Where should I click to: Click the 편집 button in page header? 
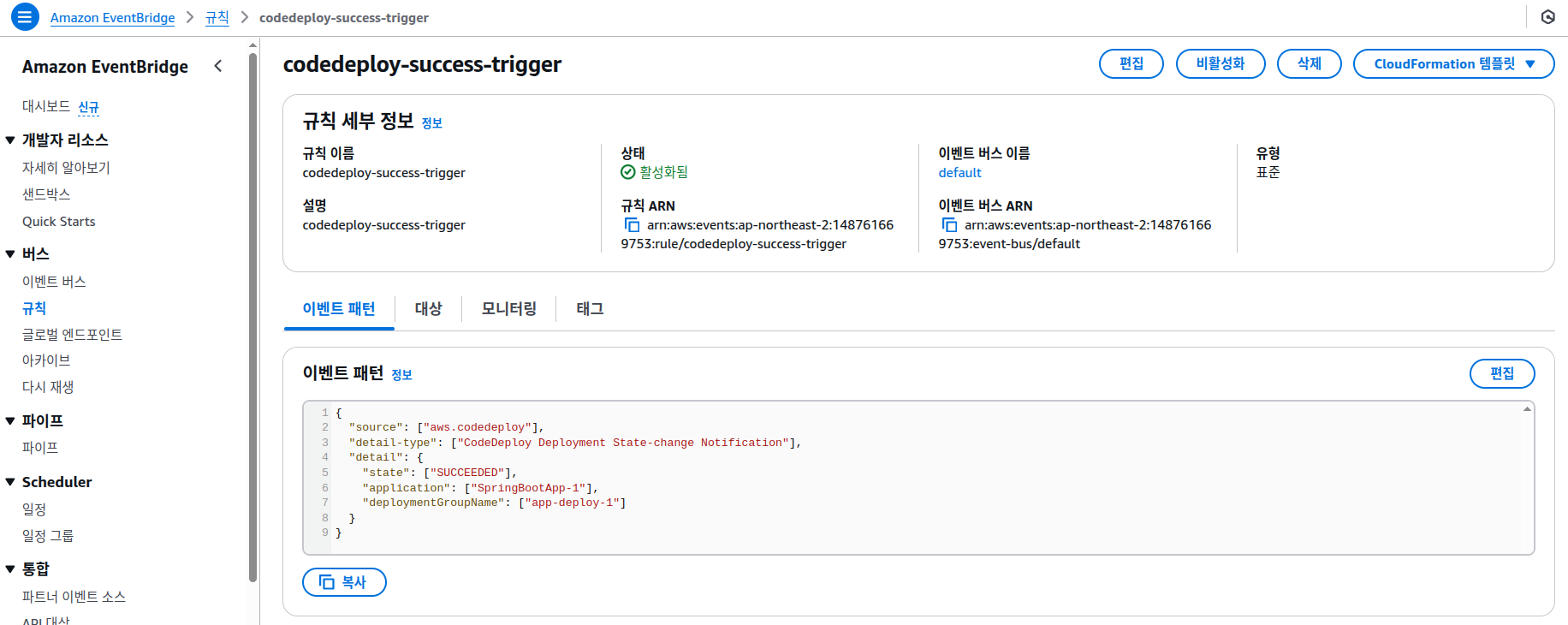(x=1131, y=64)
